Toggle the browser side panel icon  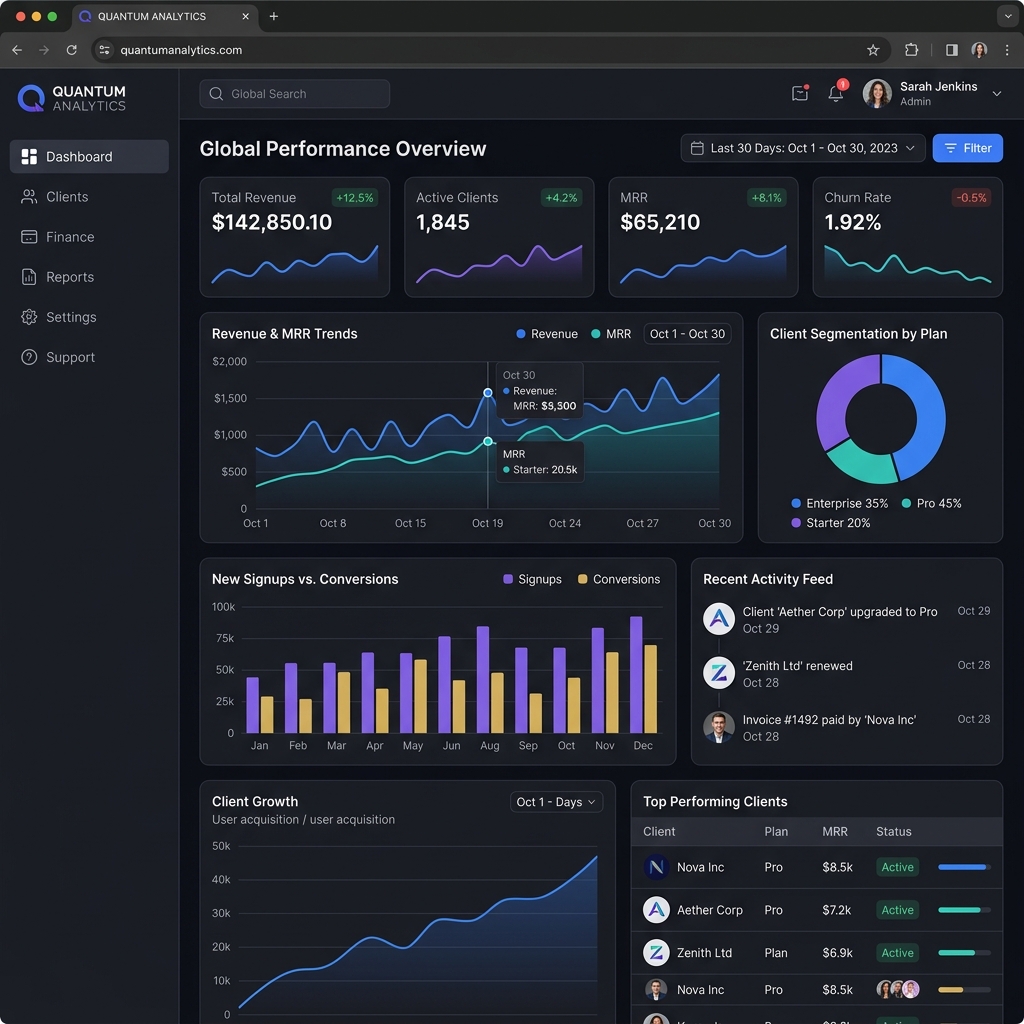(x=952, y=50)
